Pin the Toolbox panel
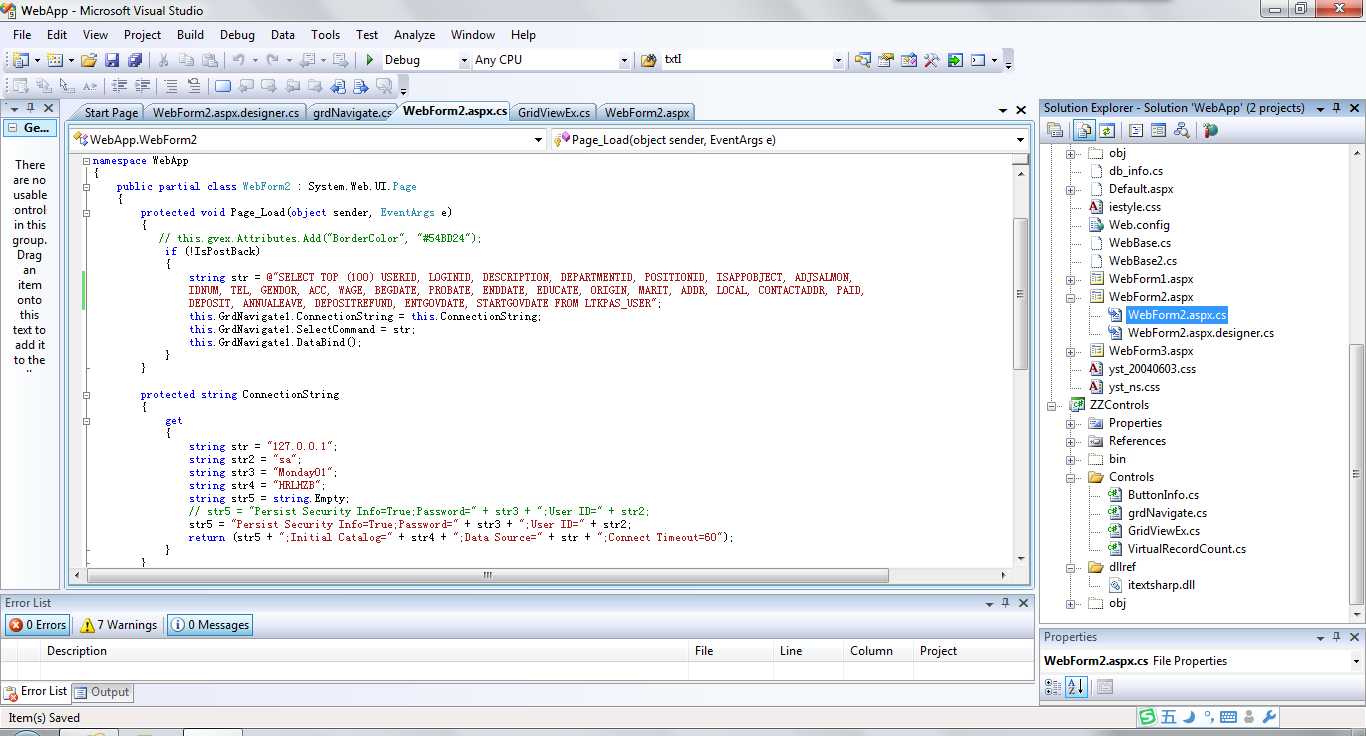Screen dimensions: 1366x736 click(30, 108)
